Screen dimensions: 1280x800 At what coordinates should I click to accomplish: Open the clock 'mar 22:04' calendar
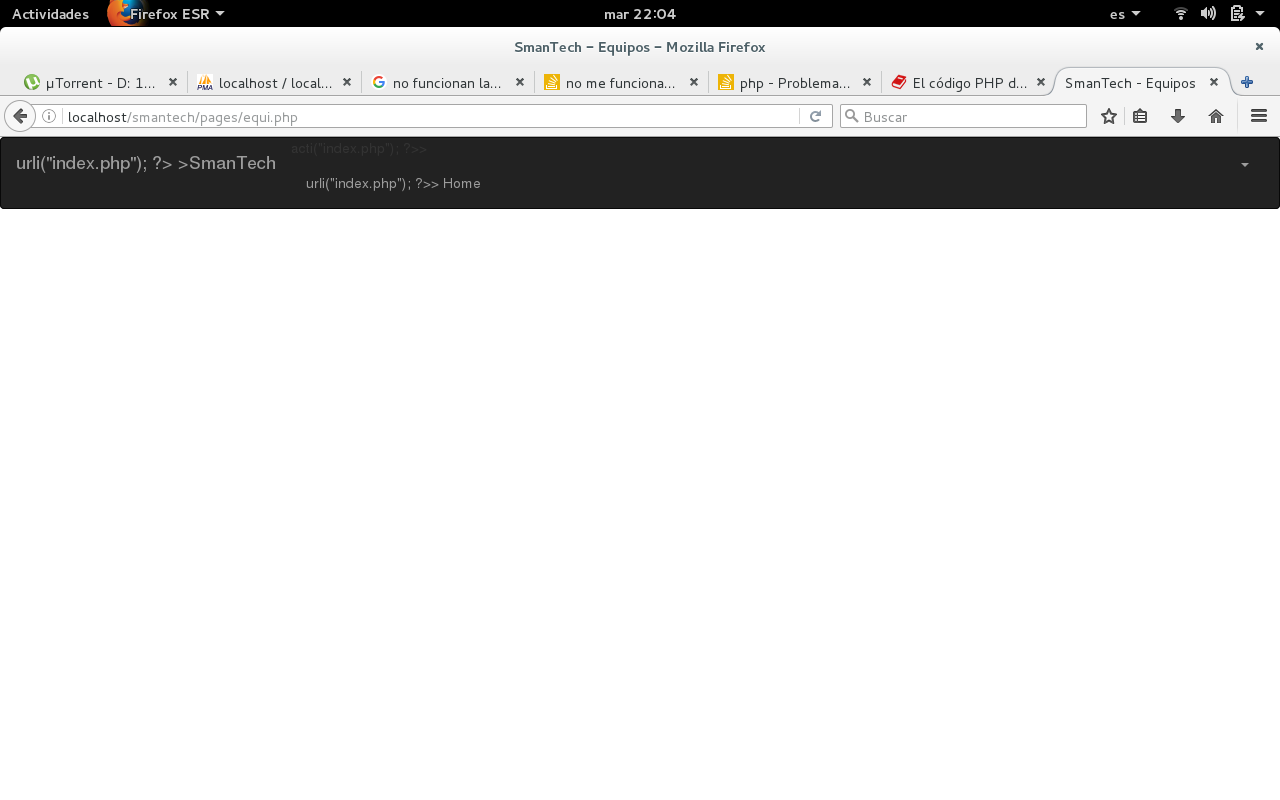click(640, 14)
